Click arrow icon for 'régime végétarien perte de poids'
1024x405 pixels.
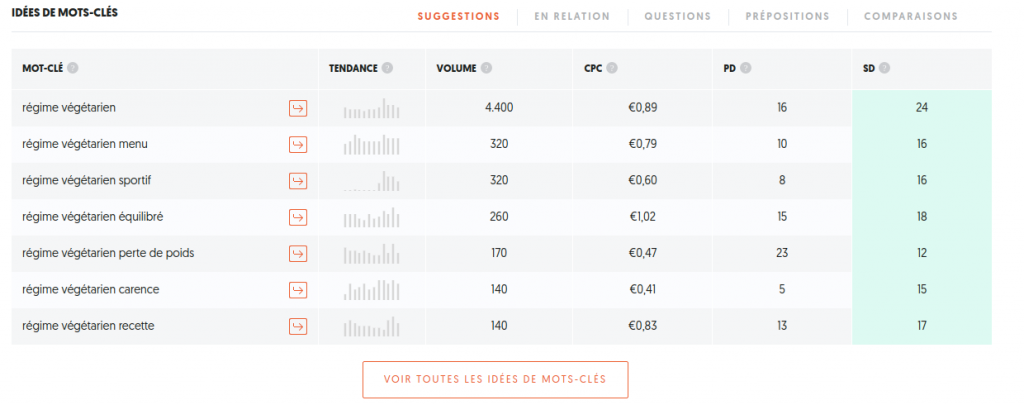[x=298, y=253]
